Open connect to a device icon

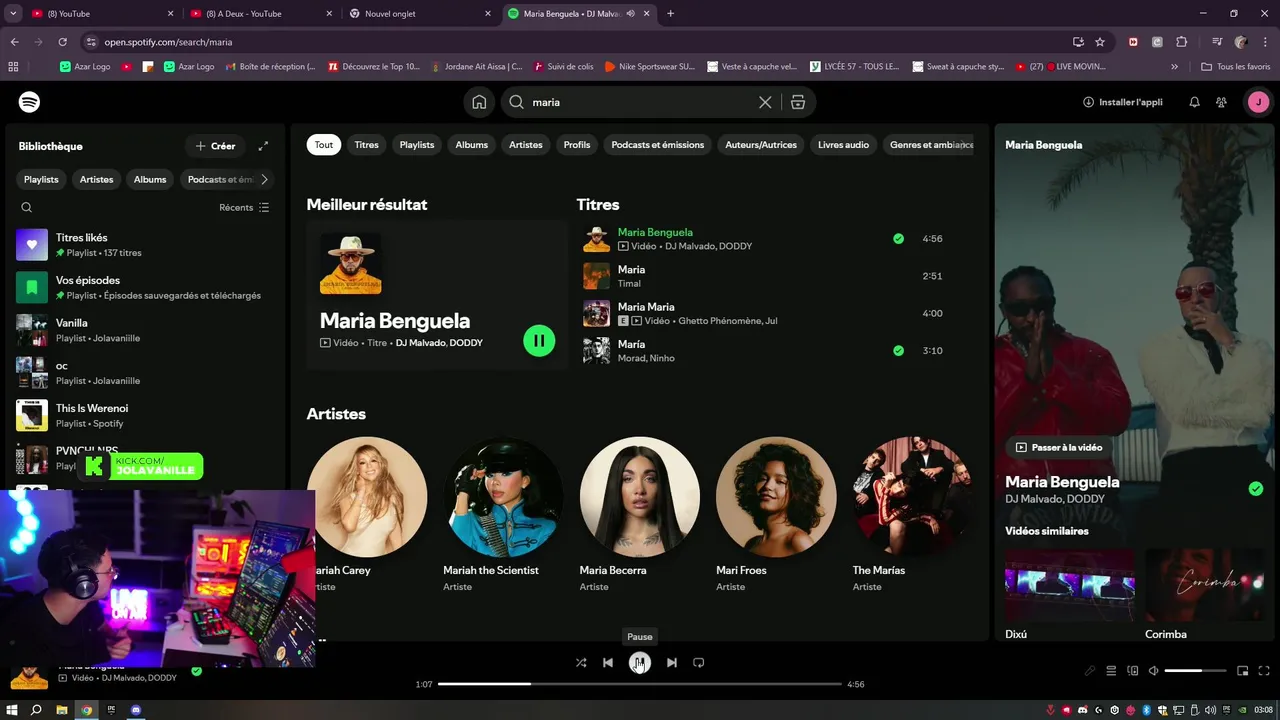[1133, 671]
